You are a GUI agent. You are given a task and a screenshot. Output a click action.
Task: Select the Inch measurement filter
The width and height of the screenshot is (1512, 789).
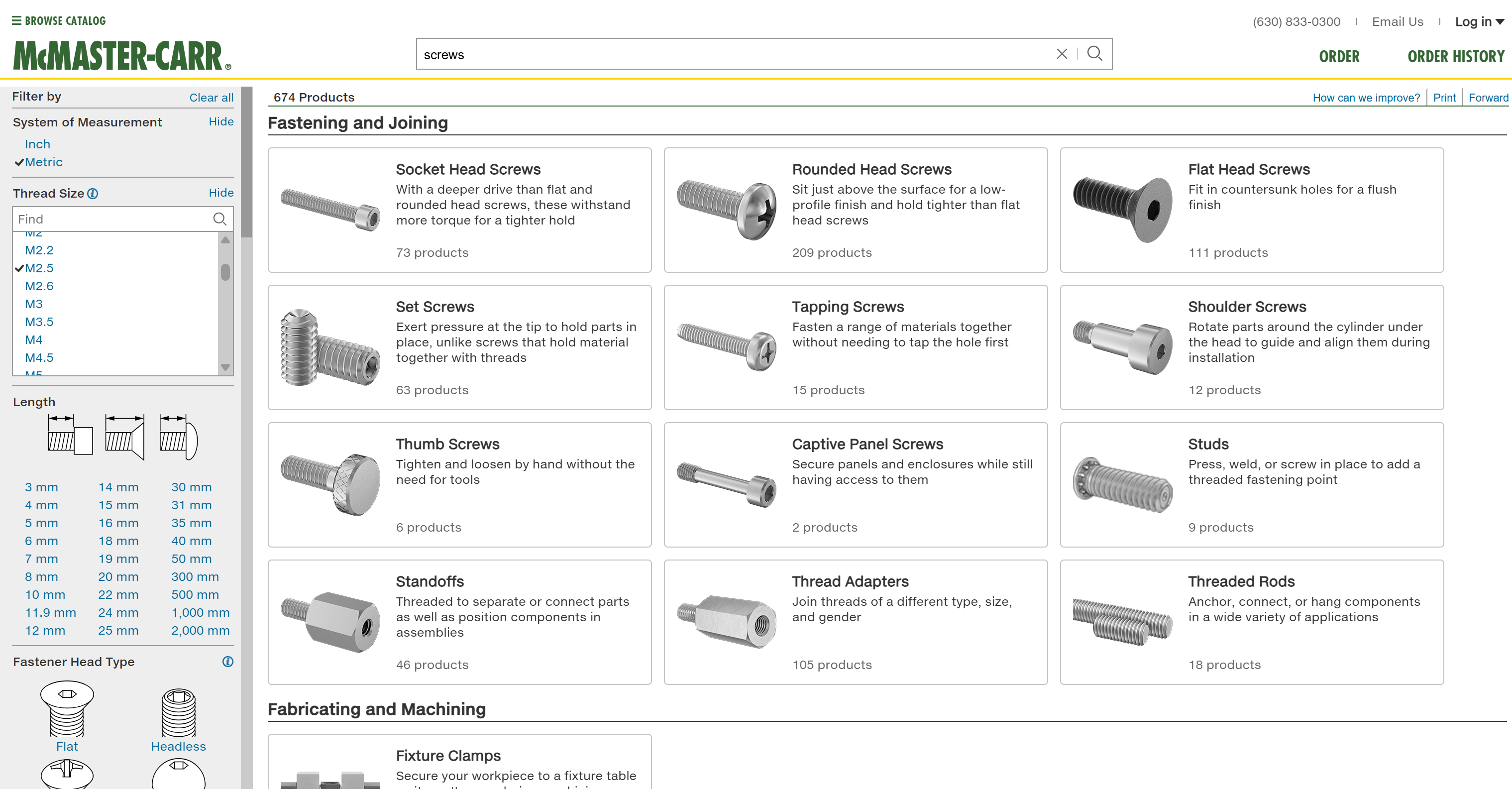point(37,144)
